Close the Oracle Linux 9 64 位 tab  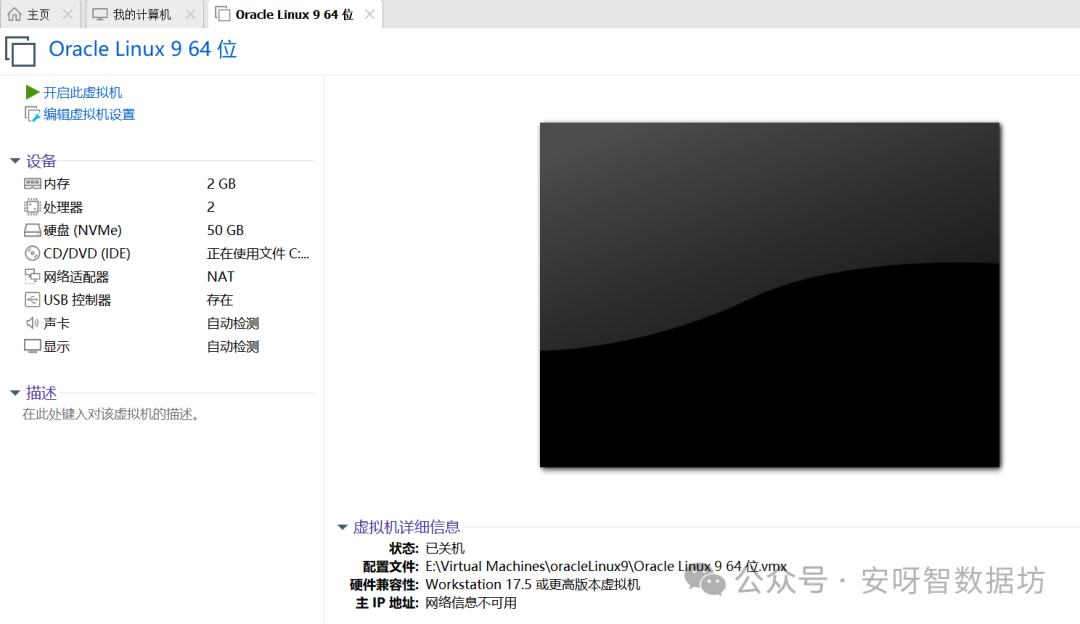point(370,14)
